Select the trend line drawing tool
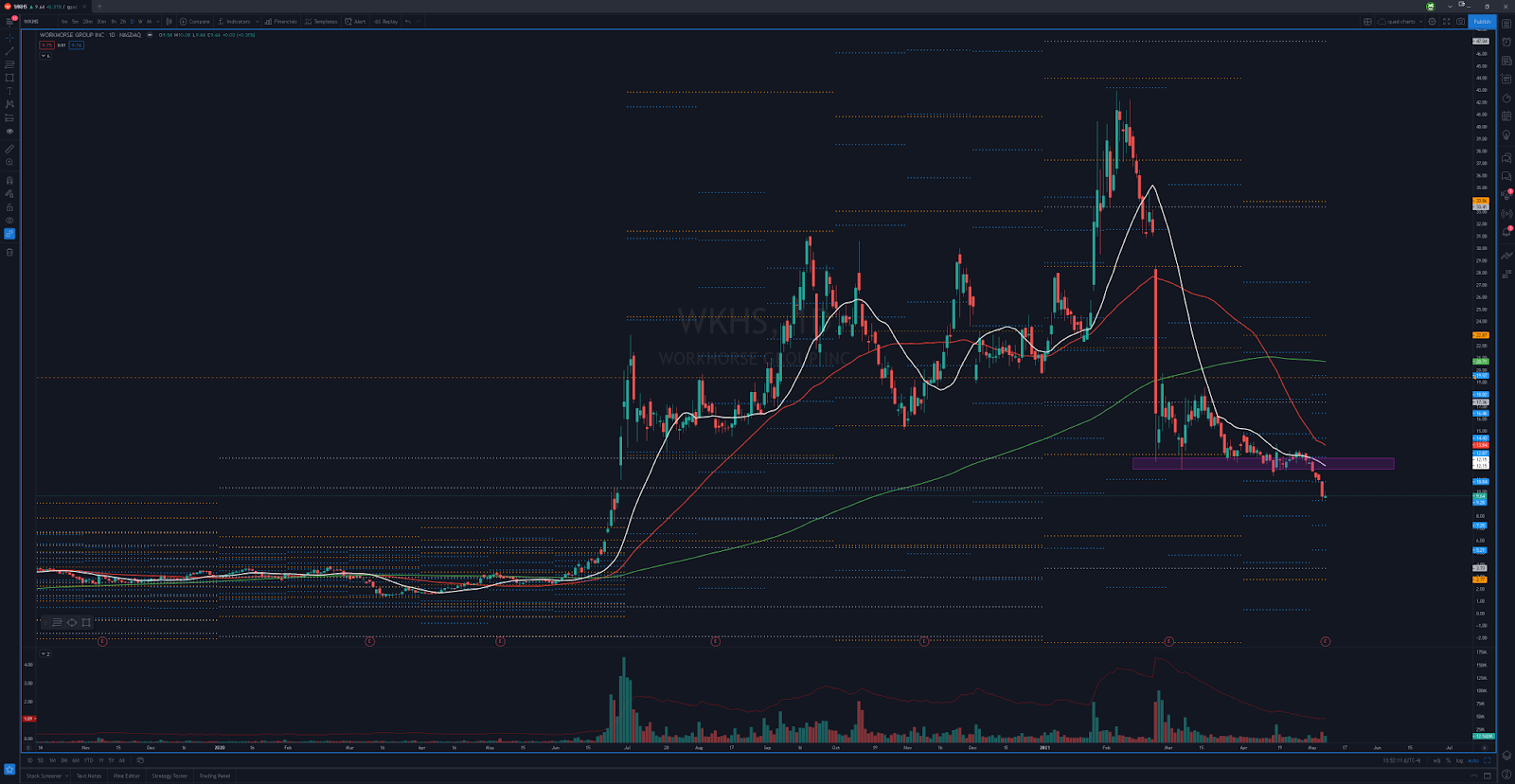This screenshot has height=784, width=1515. [9, 51]
